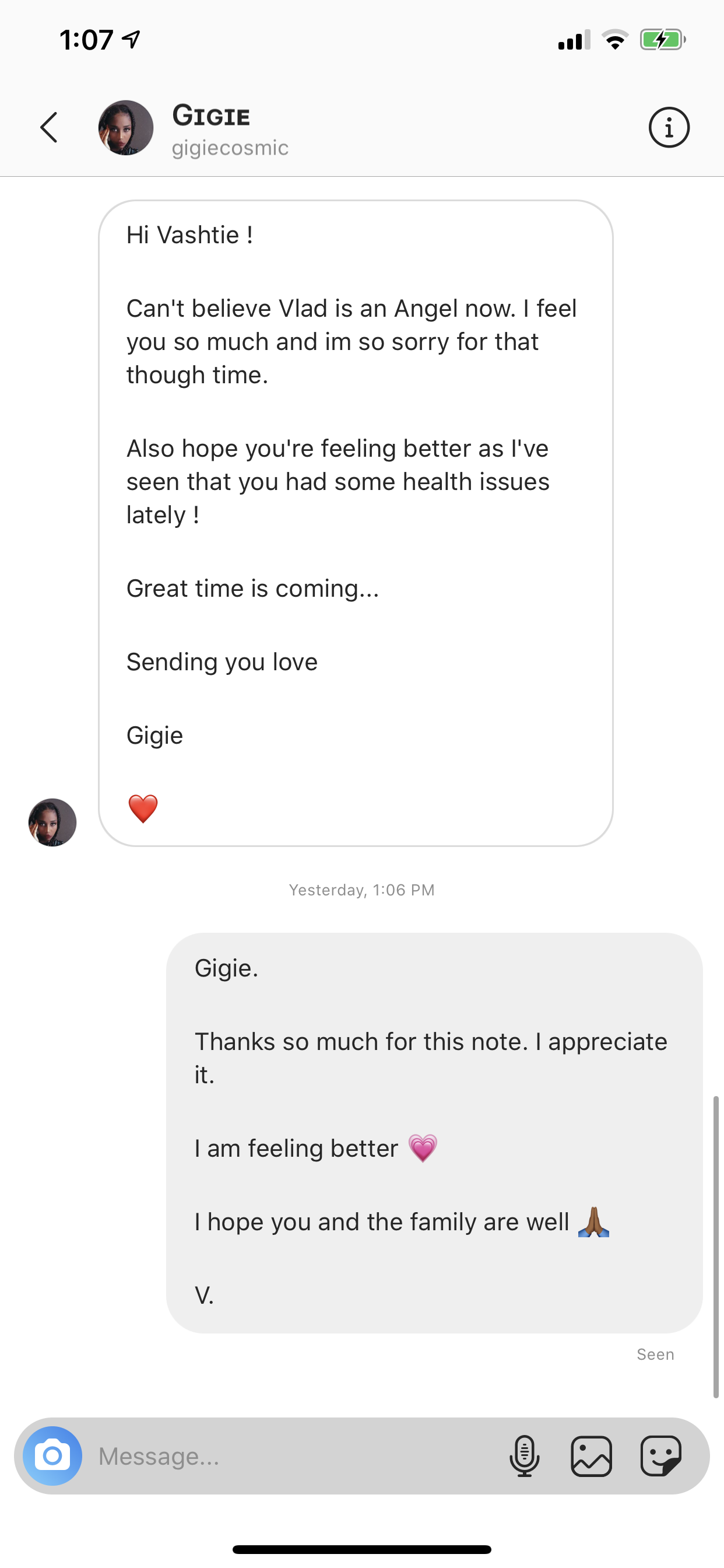Screen dimensions: 724x1568
Task: Tap the iOS home indicator bar
Action: [x=362, y=1549]
